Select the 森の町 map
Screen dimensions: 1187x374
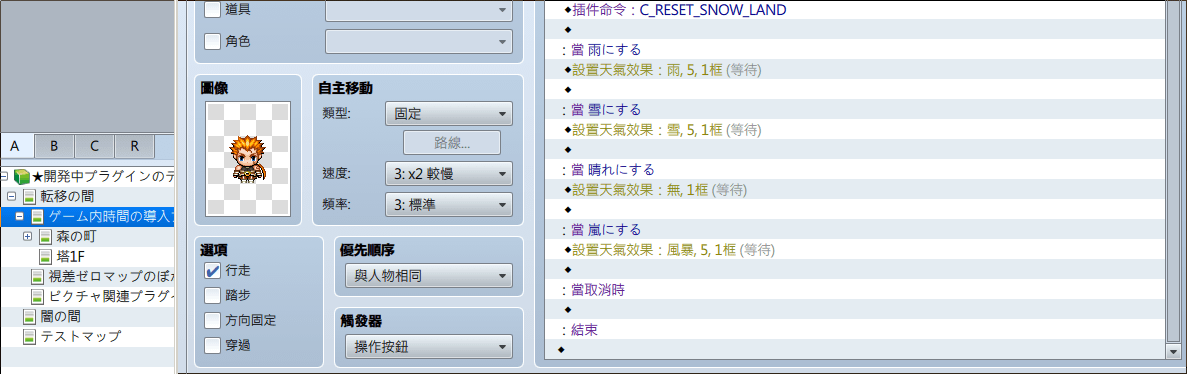76,236
